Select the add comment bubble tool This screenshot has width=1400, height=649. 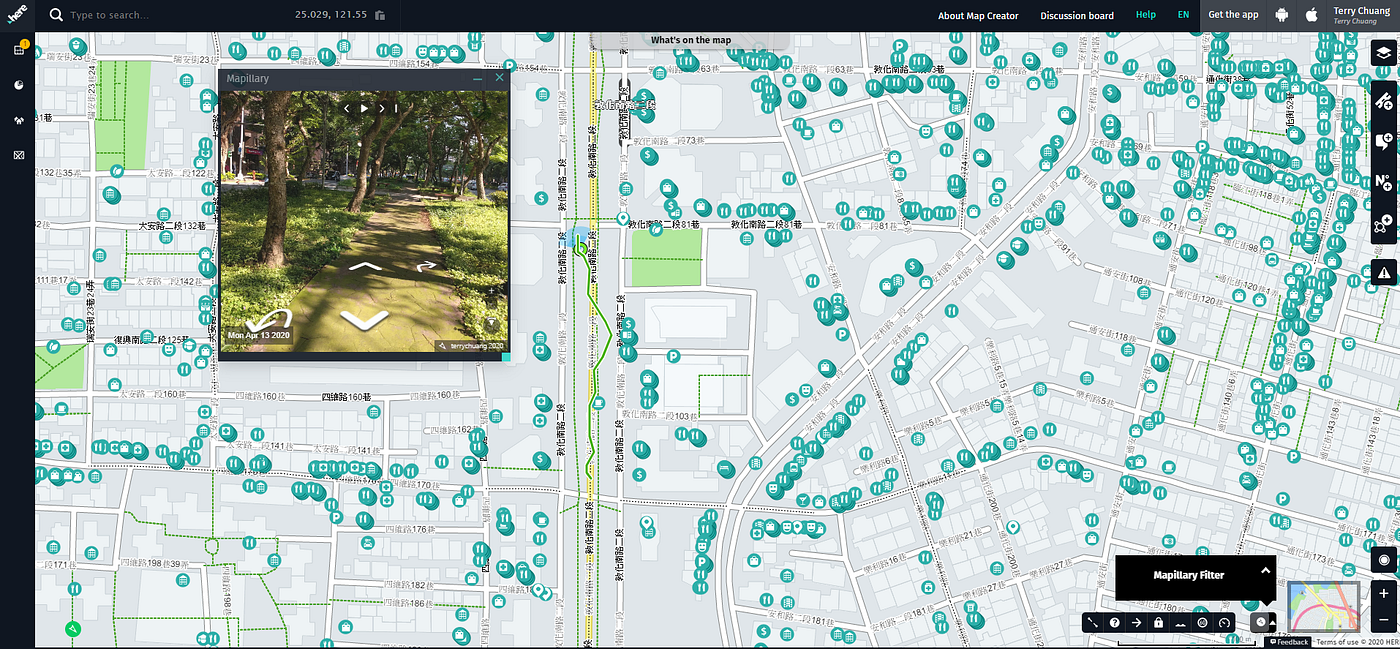point(1384,140)
